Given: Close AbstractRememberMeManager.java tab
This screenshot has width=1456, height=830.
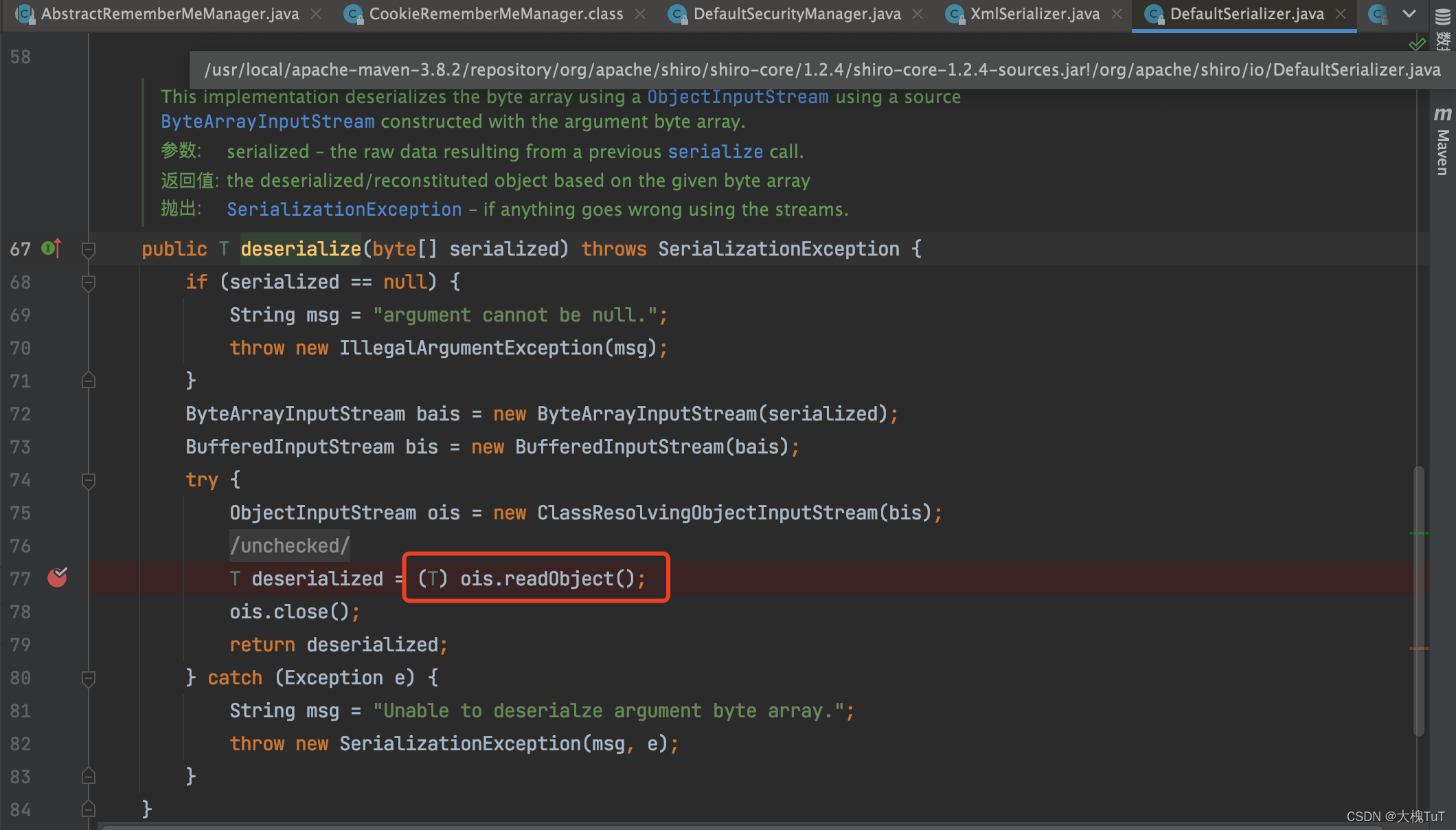Looking at the screenshot, I should 316,14.
